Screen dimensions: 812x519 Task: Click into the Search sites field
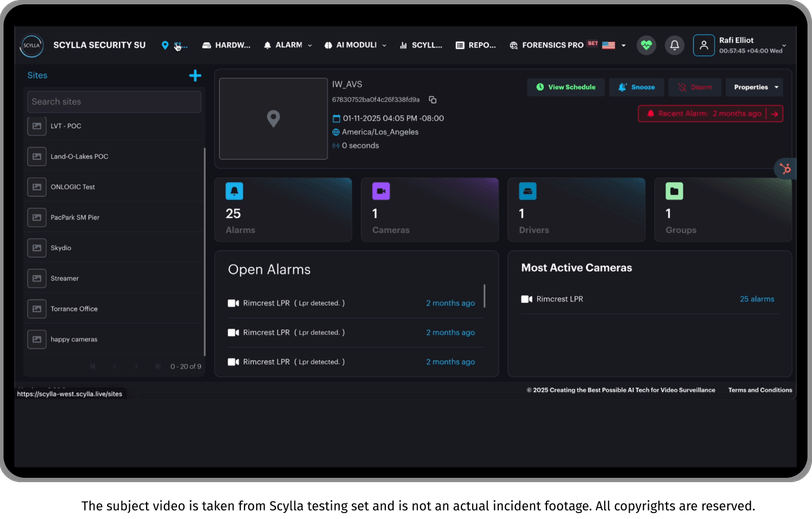coord(114,102)
